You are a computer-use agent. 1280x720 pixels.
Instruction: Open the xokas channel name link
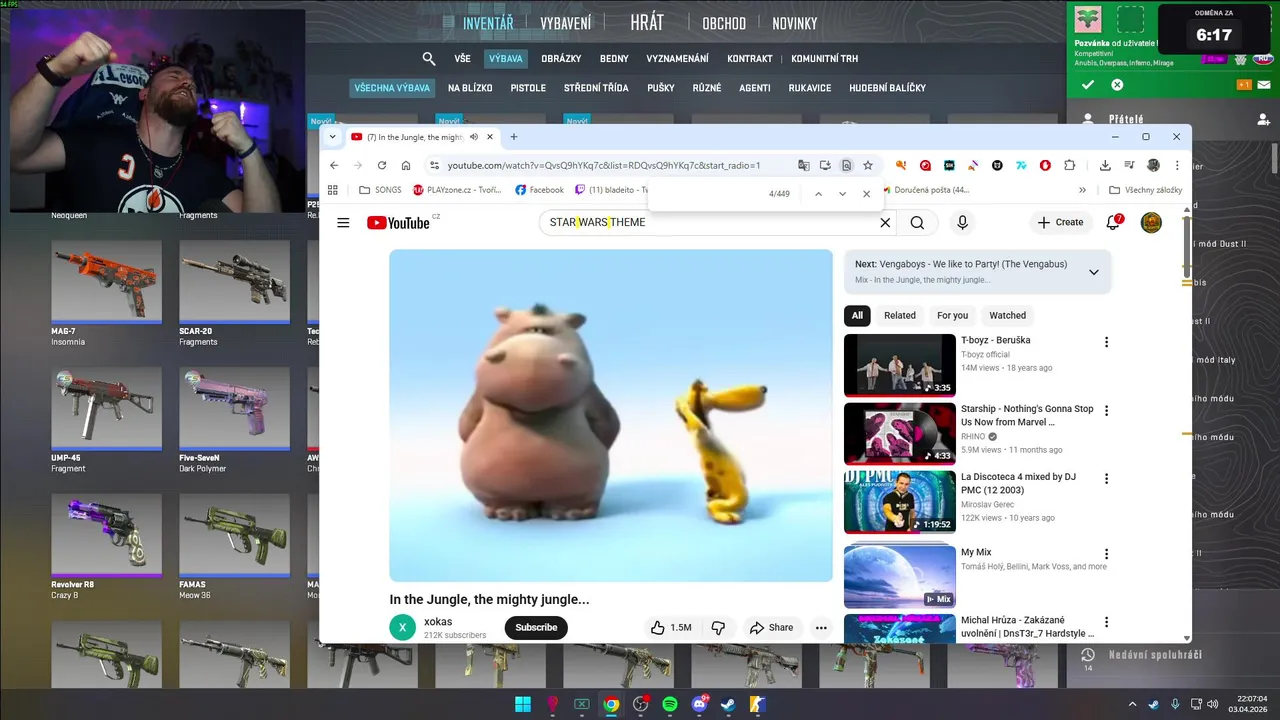coord(438,622)
